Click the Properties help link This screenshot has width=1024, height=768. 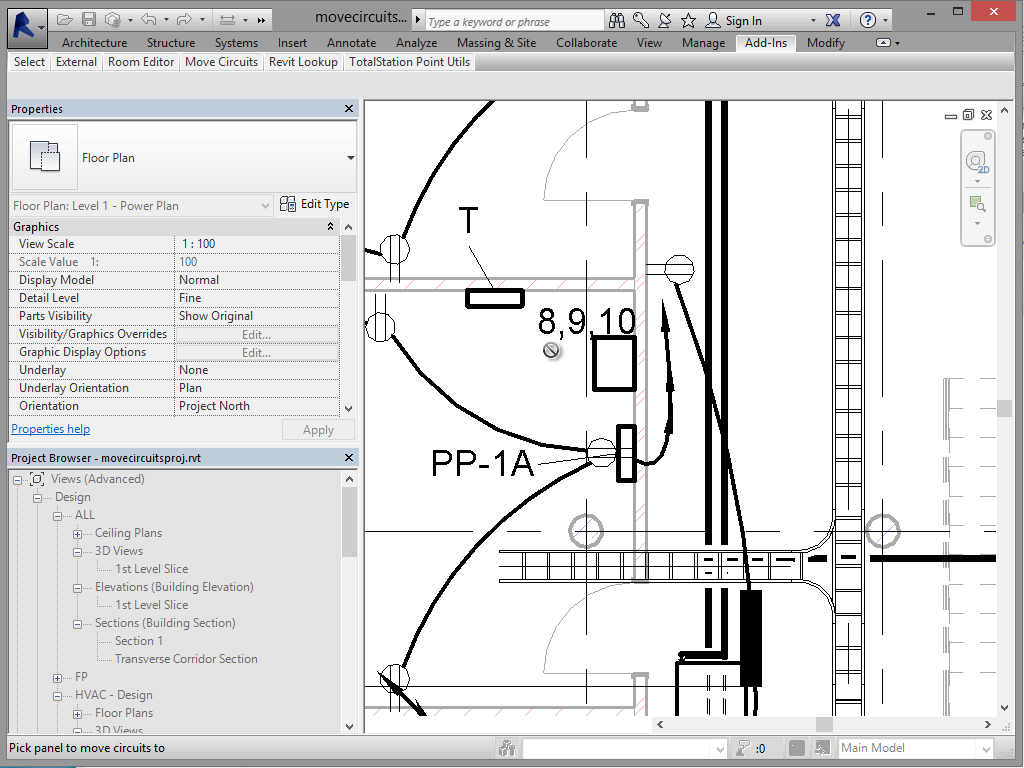(x=50, y=429)
